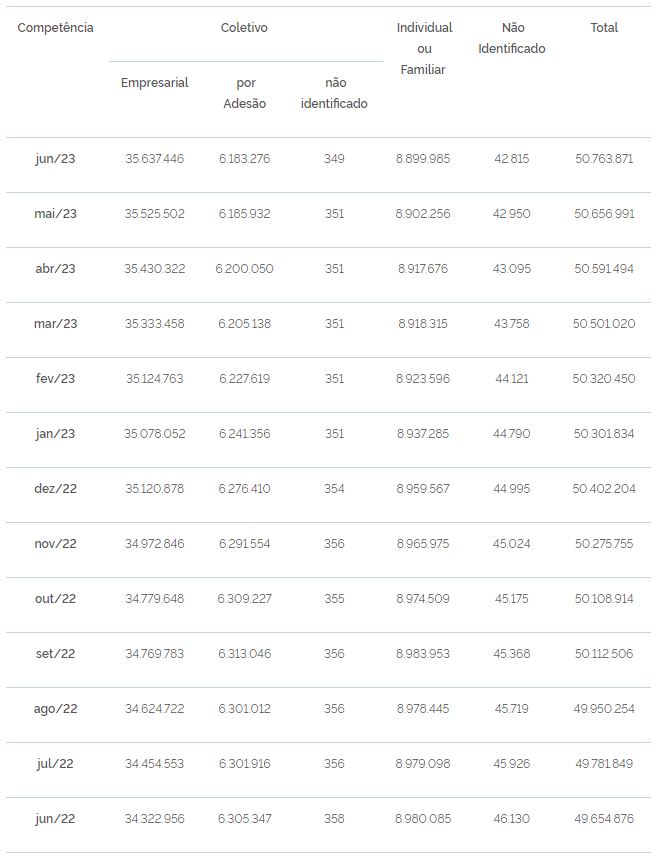
Task: Click the jan/23 Individual value 8.937.285
Action: pyautogui.click(x=422, y=433)
